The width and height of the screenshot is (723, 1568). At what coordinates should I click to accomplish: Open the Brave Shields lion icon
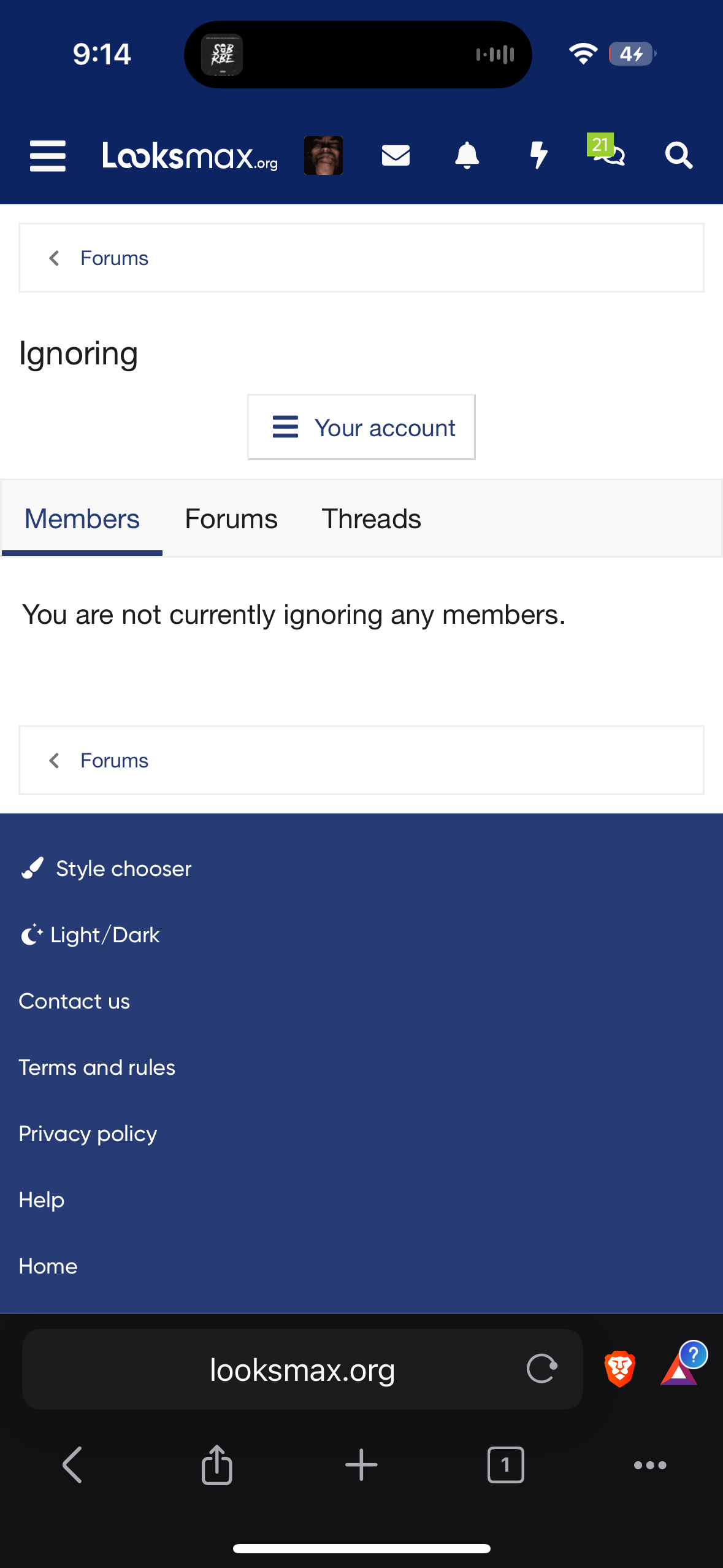[619, 1369]
